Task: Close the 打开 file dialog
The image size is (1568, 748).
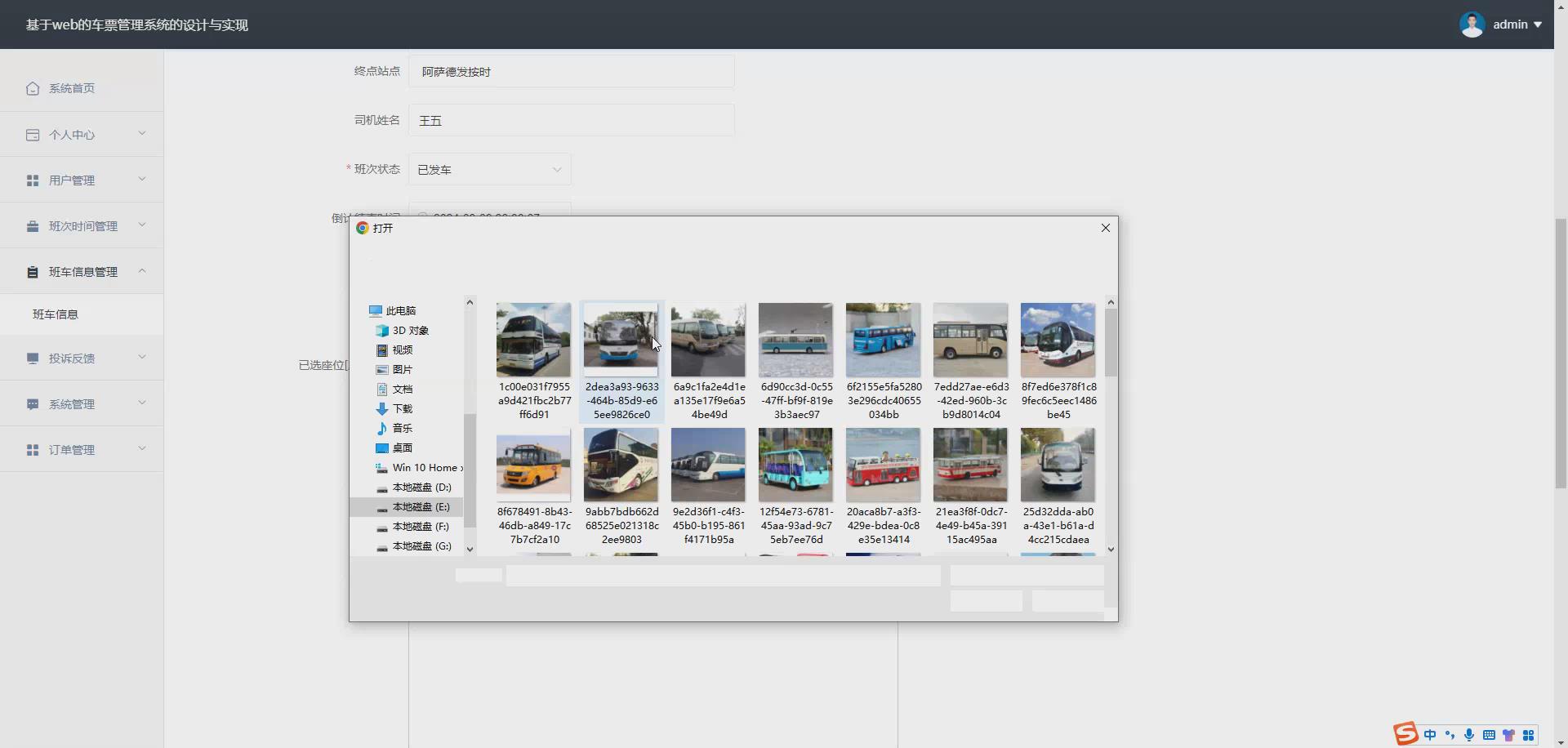Action: [x=1106, y=228]
